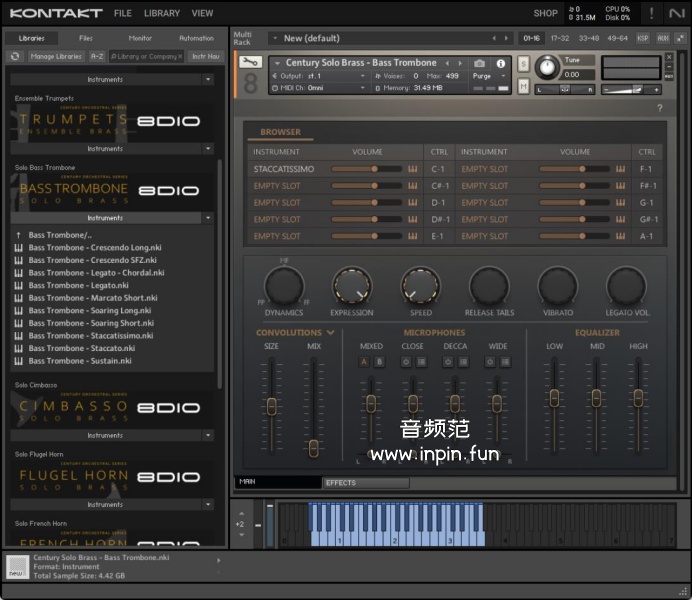
Task: Click the wrench icon to edit the instrument
Action: (x=251, y=61)
